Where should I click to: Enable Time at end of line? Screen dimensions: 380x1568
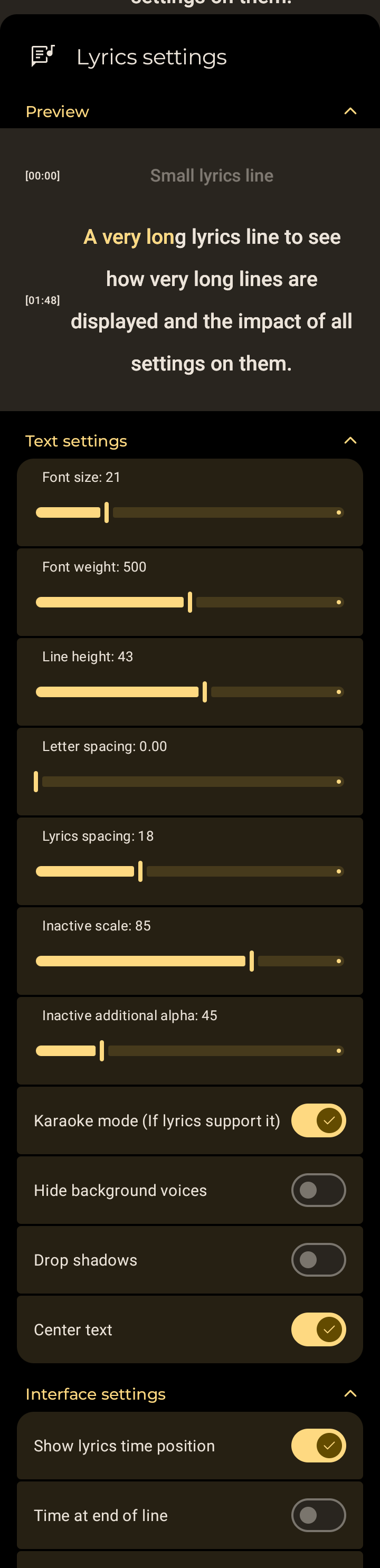(318, 1515)
